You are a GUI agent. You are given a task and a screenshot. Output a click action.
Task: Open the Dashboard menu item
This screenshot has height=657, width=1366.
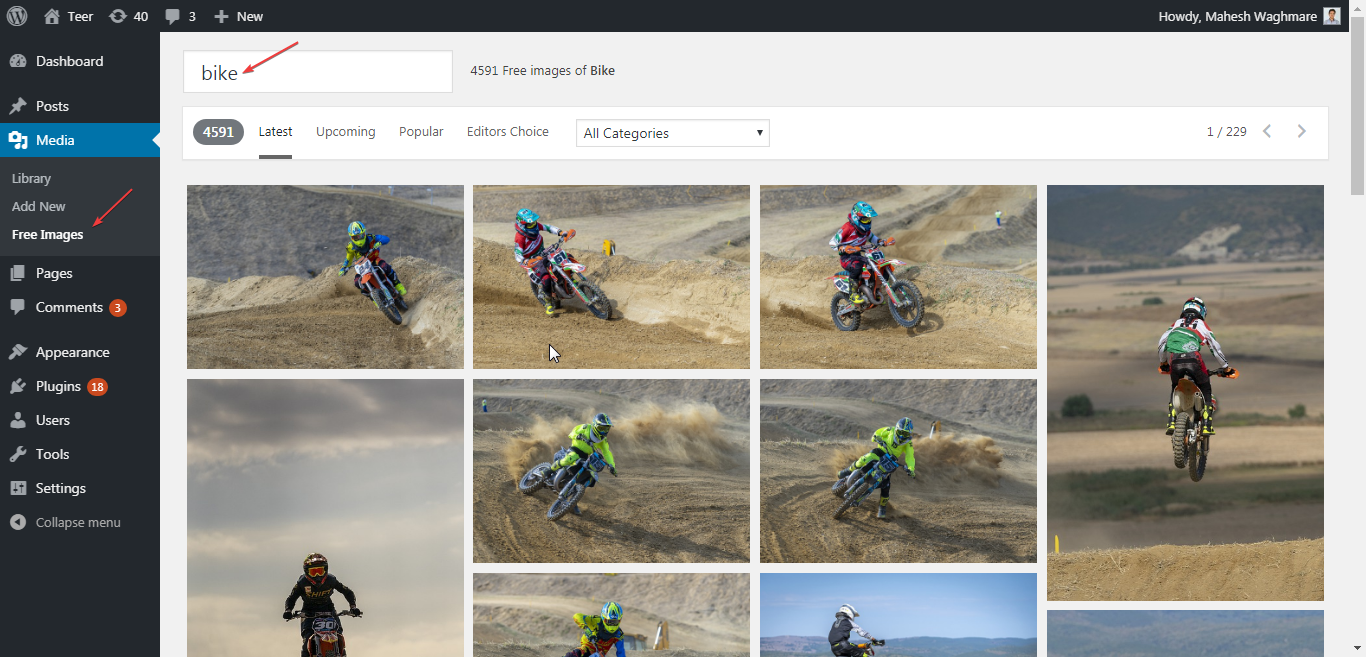[x=70, y=61]
